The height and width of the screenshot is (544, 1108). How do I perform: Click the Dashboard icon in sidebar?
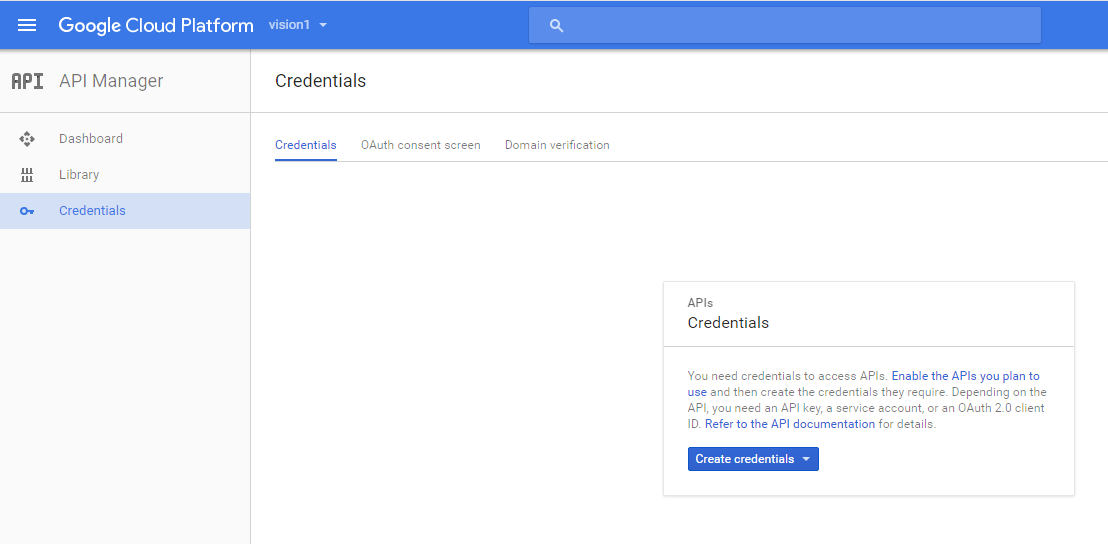27,139
